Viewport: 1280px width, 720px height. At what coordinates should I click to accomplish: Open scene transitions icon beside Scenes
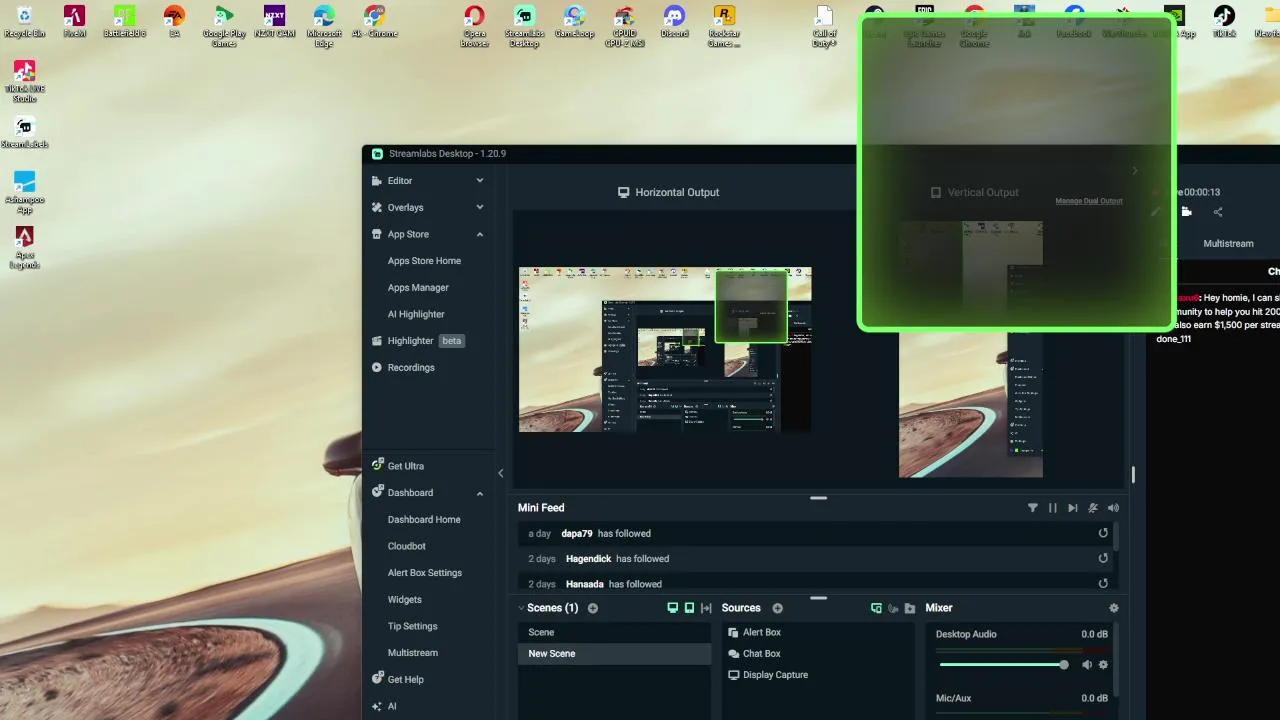coord(706,608)
